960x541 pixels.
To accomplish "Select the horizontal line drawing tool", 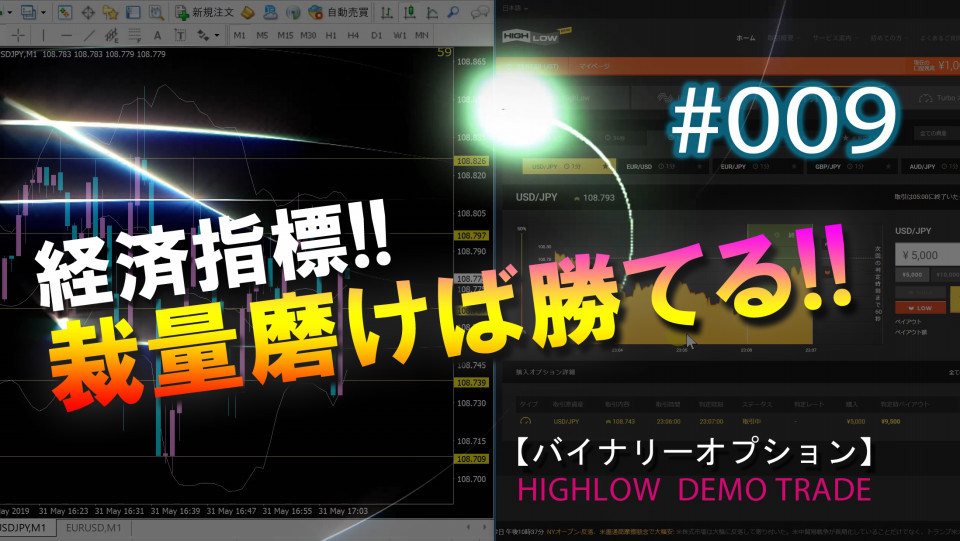I will coord(66,35).
